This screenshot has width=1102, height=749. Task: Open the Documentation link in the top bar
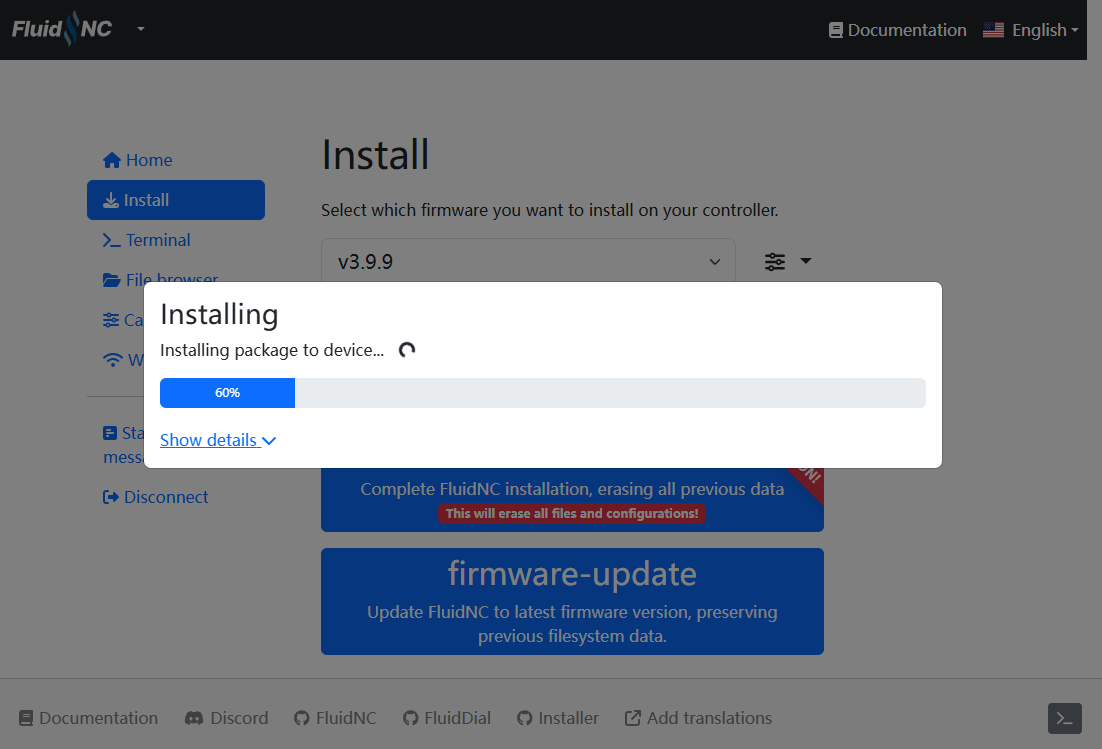(x=897, y=30)
